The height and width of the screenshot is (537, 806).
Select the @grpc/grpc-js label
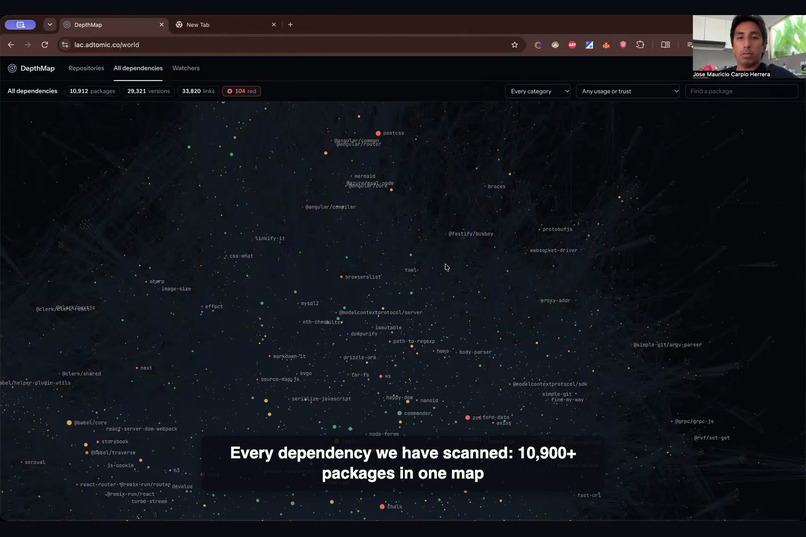coord(694,421)
